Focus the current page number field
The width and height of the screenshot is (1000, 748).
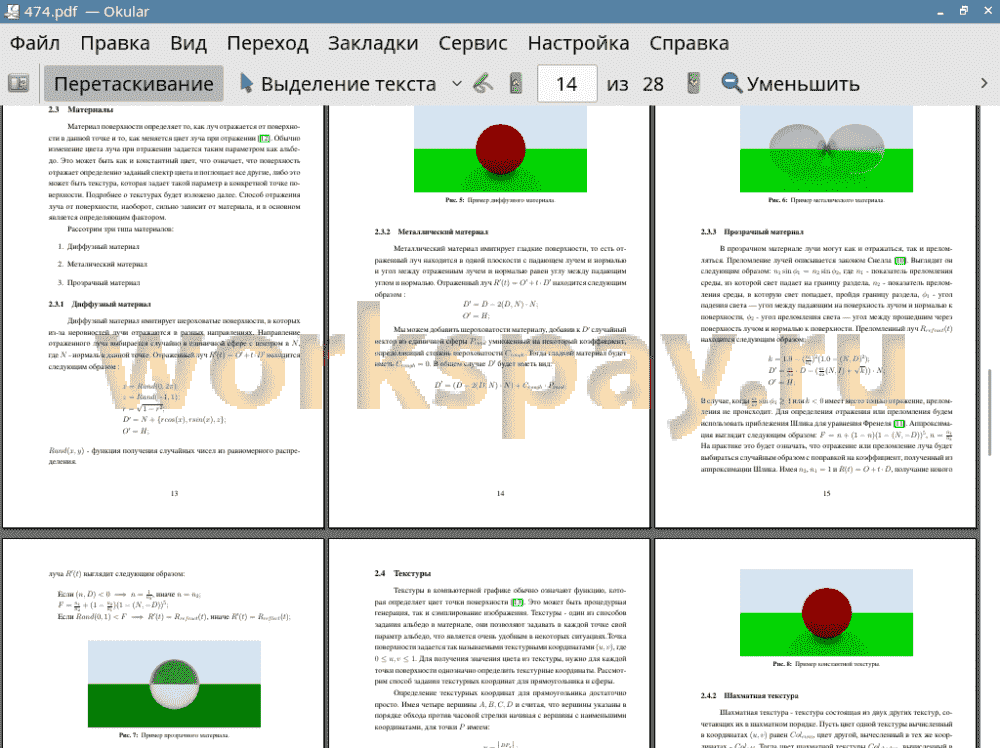567,84
